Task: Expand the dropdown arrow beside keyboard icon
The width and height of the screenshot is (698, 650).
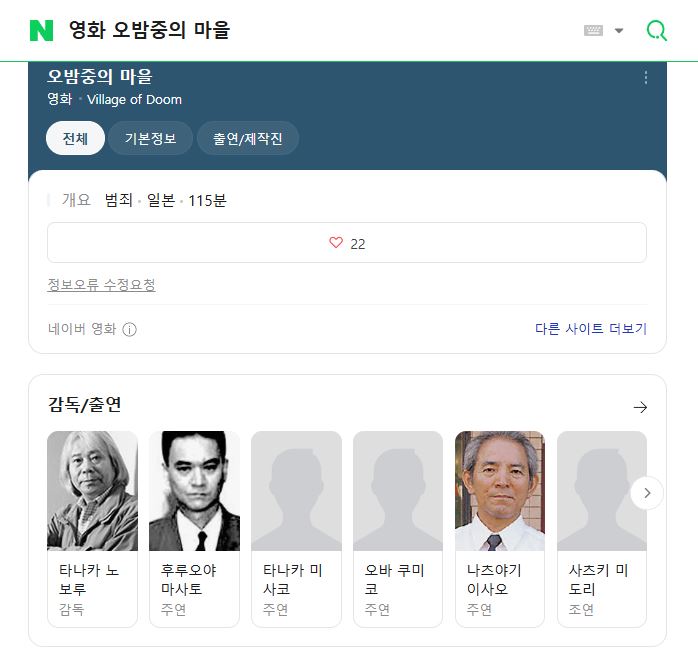Action: pos(619,31)
